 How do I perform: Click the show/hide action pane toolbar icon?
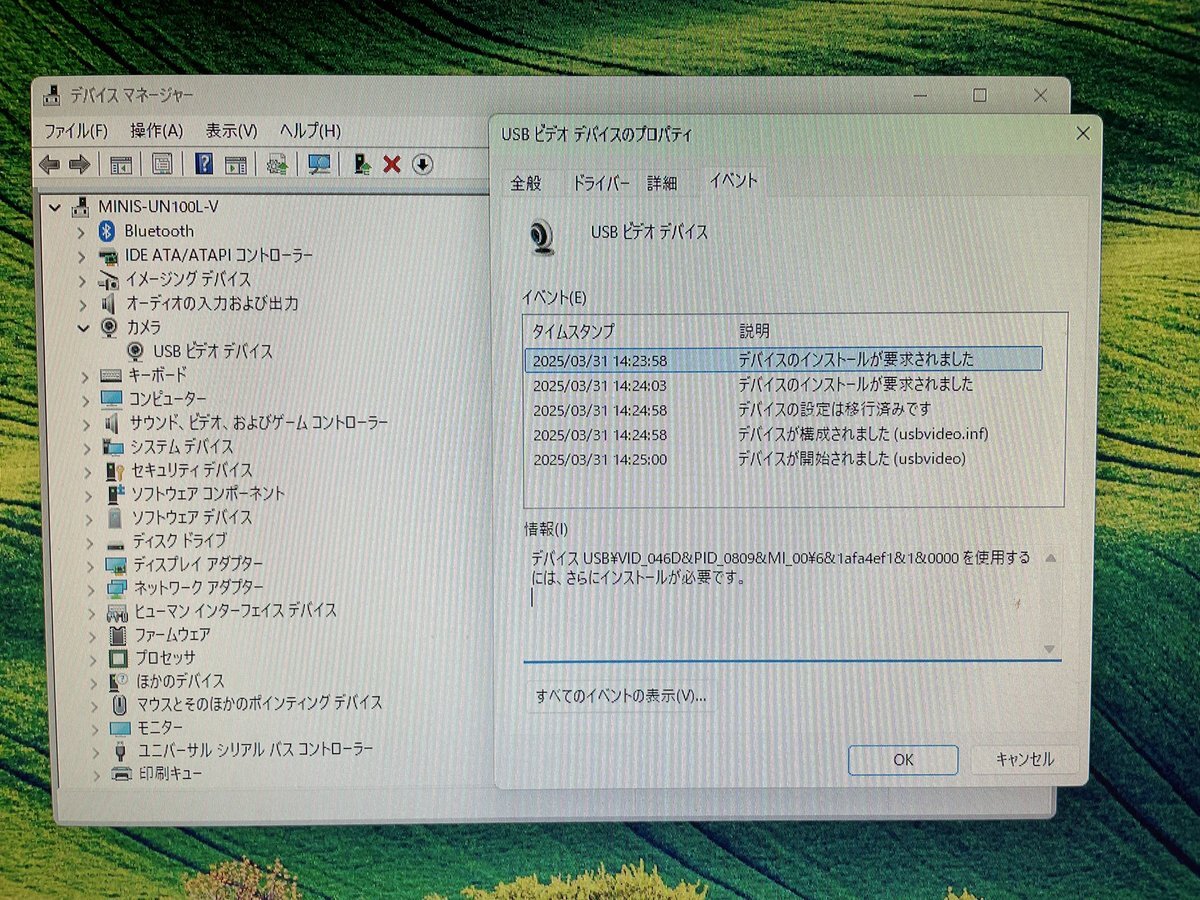pyautogui.click(x=236, y=165)
